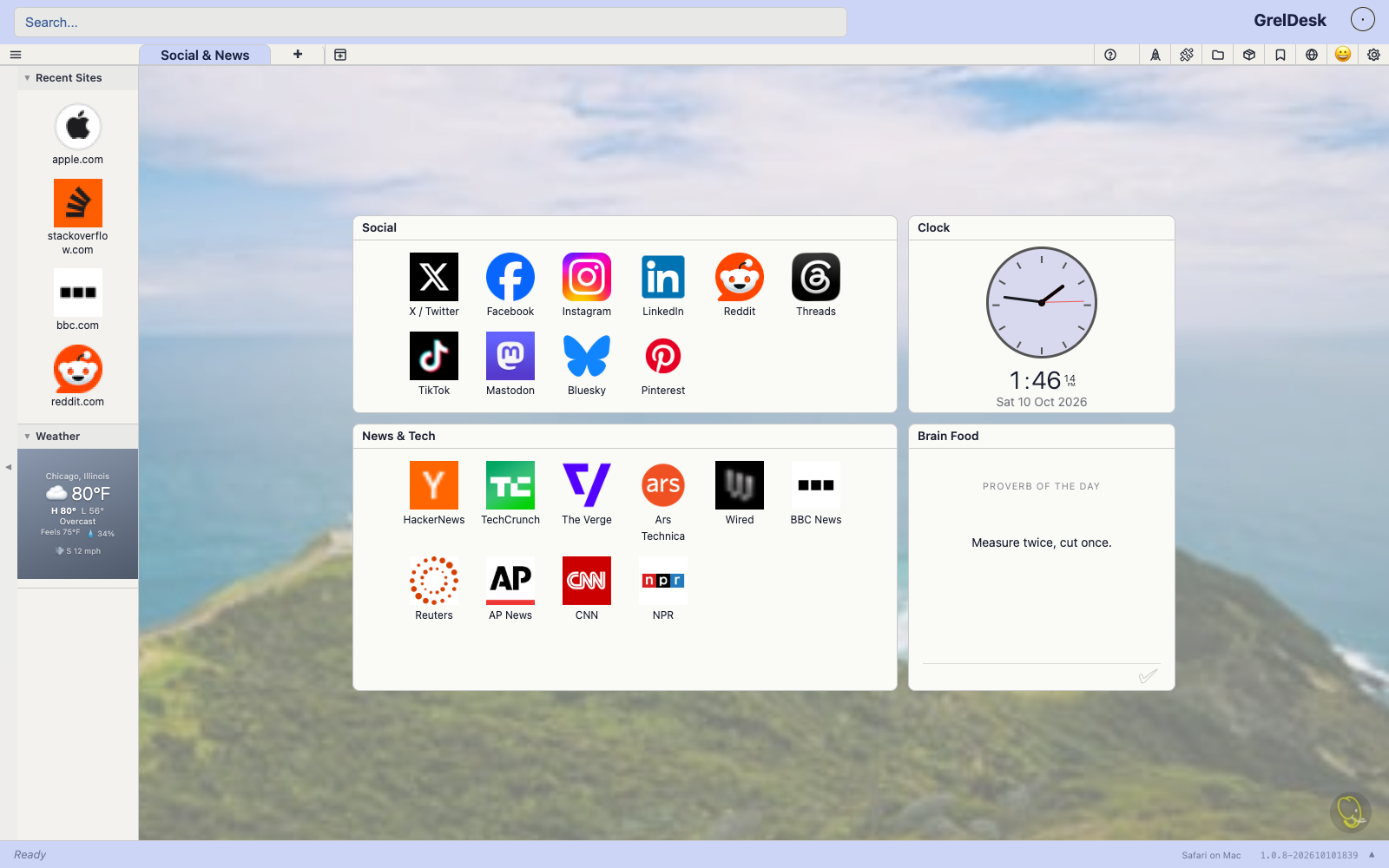
Task: Open the folder icon in toolbar
Action: click(1218, 55)
